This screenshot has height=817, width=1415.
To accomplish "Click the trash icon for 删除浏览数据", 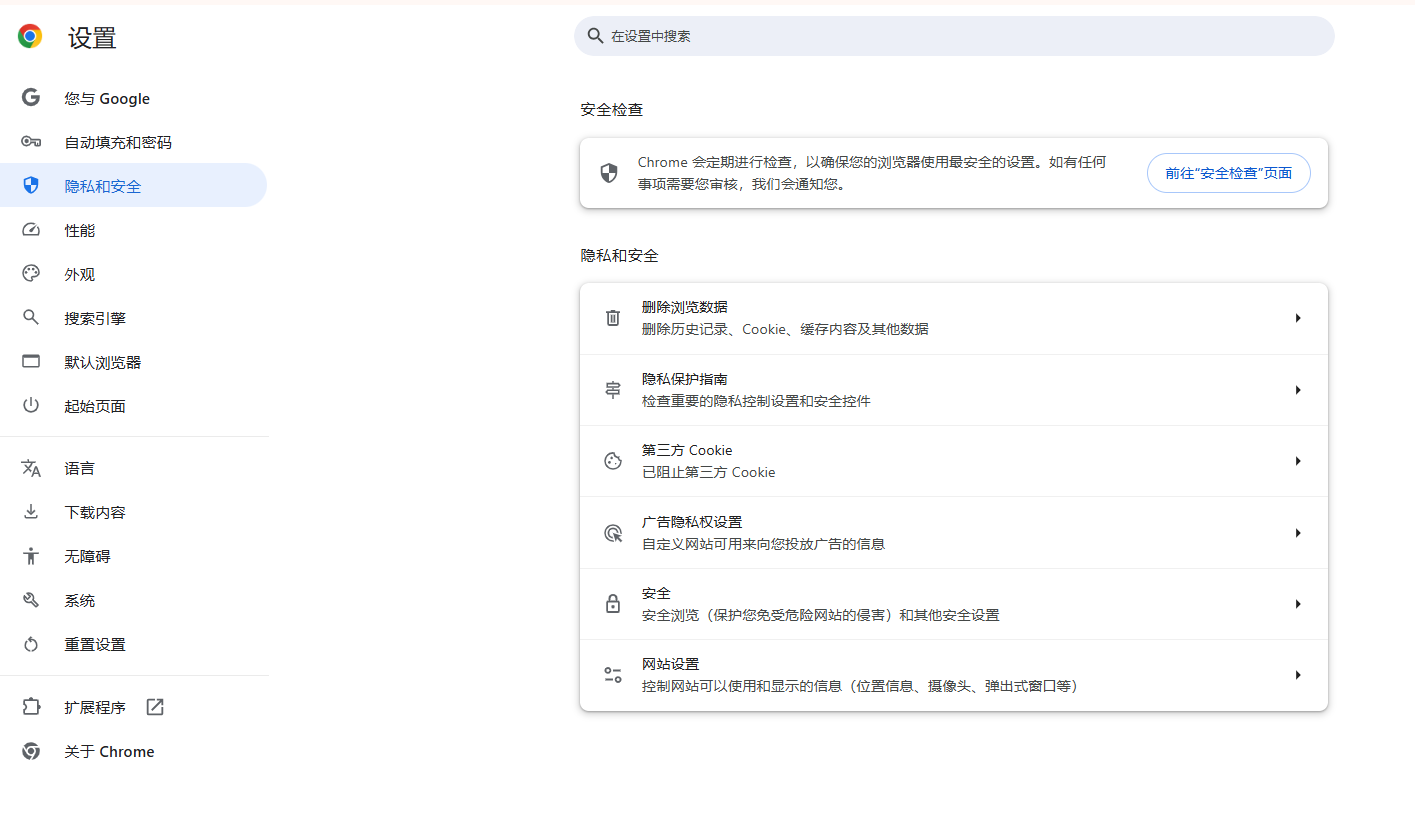I will click(x=613, y=318).
